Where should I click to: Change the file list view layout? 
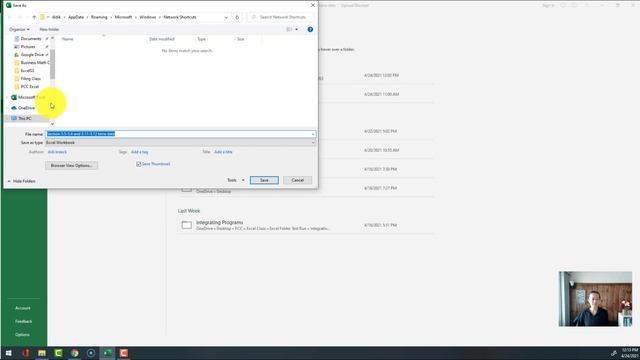click(289, 29)
